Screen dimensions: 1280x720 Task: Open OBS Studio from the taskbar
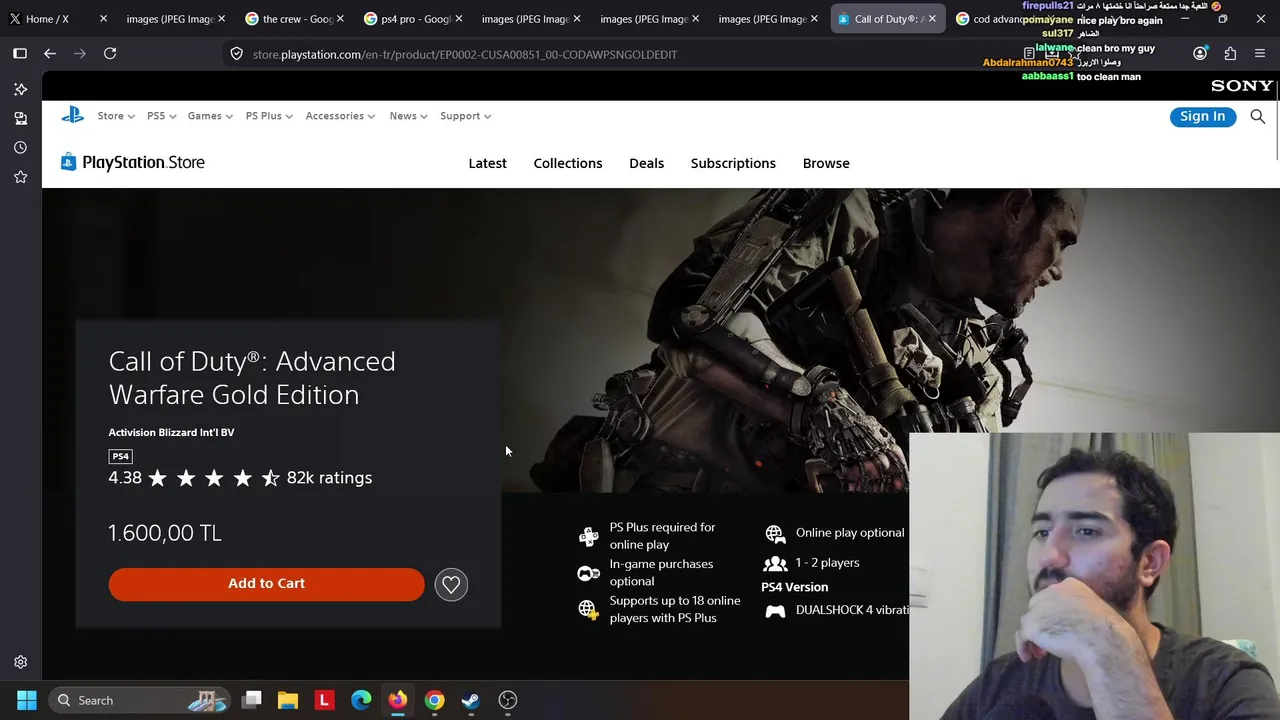[508, 700]
